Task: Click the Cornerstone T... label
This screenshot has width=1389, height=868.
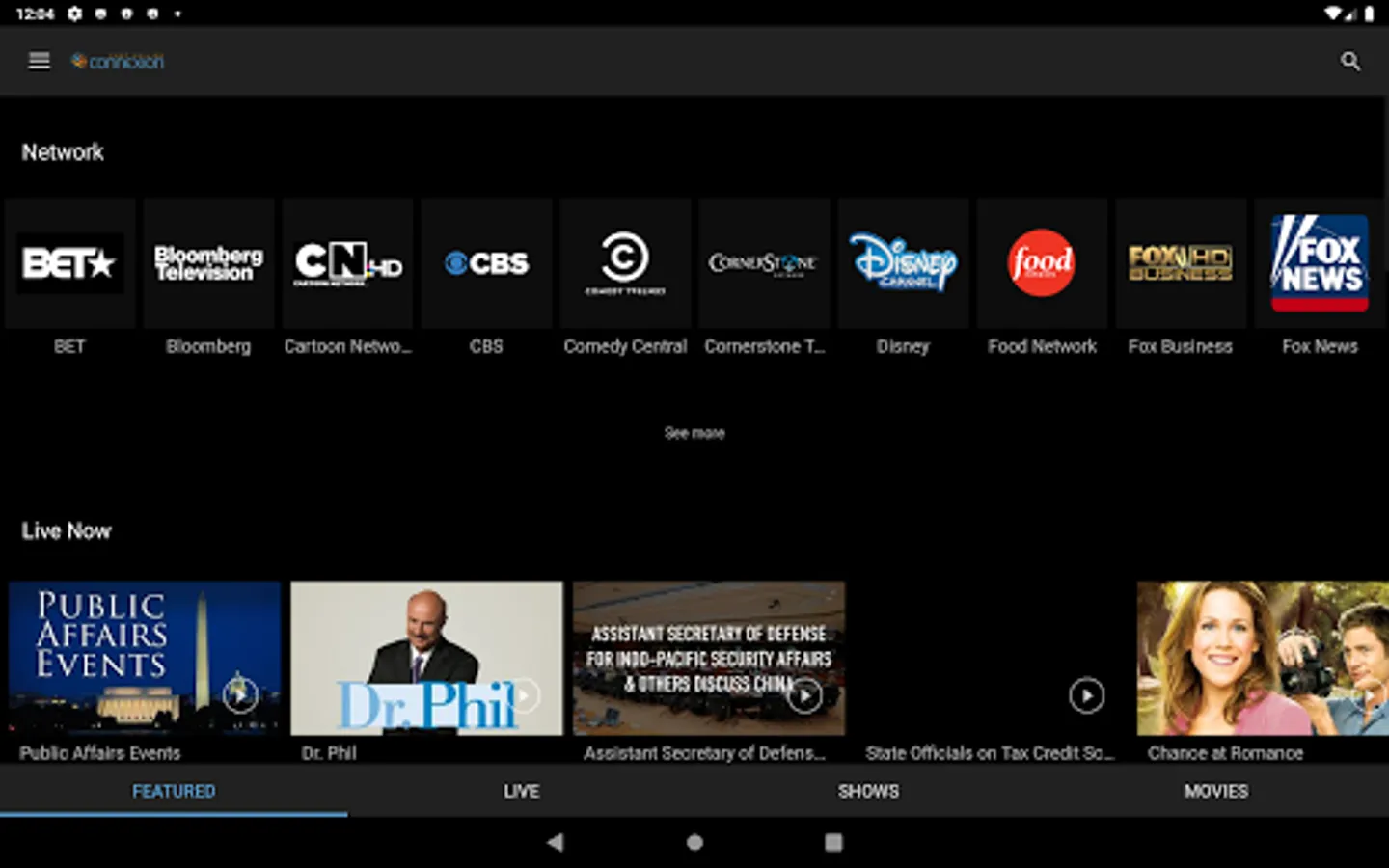Action: (x=764, y=346)
